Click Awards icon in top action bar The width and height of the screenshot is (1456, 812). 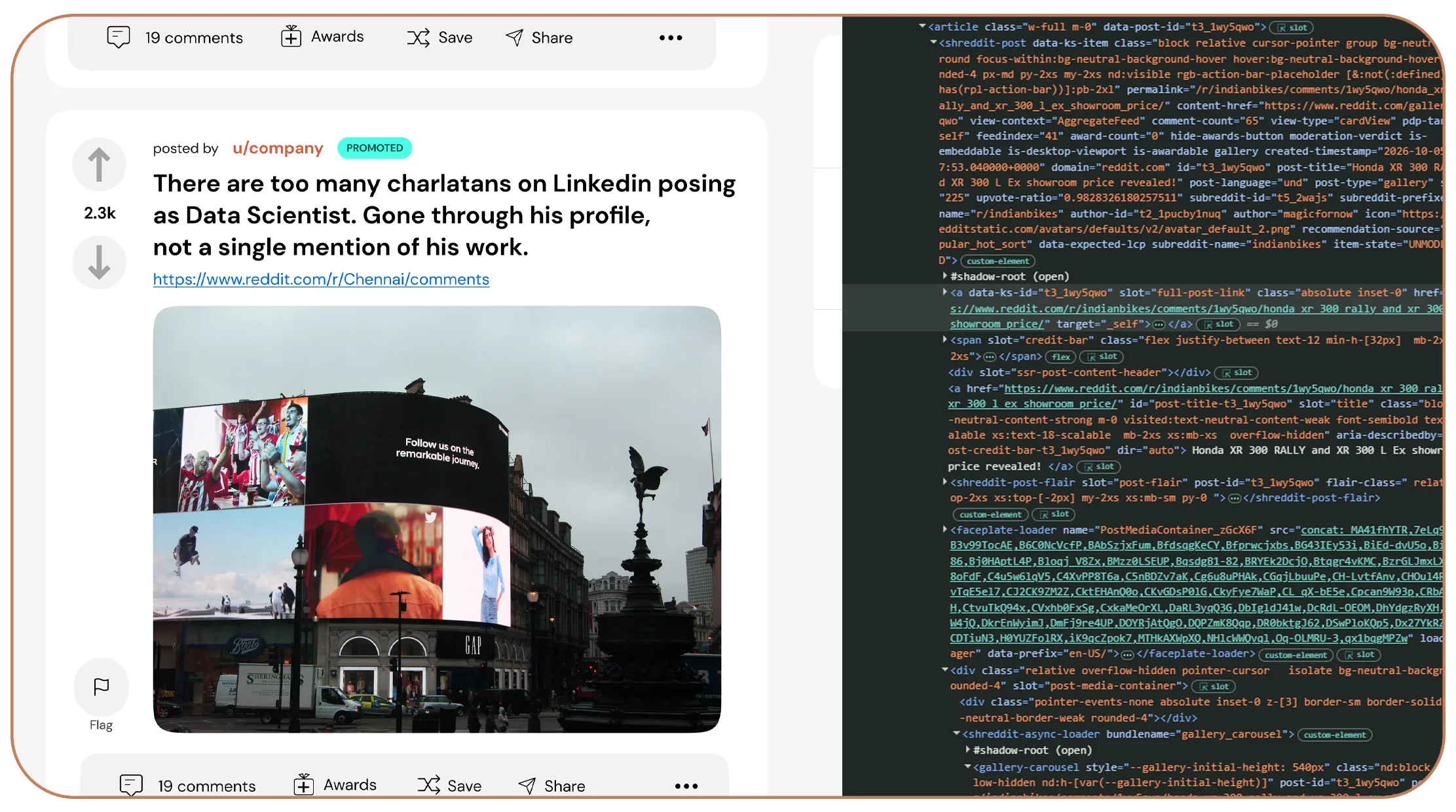point(291,37)
